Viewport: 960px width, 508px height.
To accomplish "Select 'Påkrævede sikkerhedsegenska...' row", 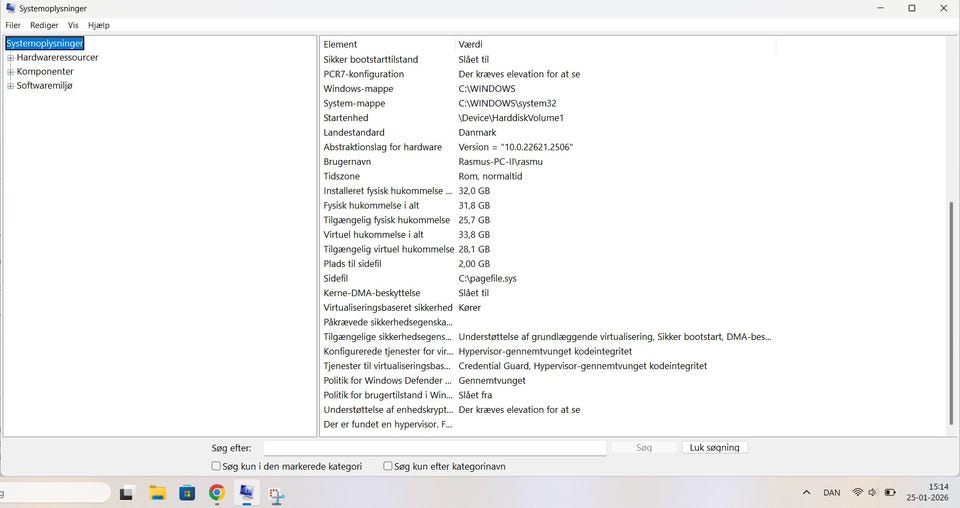I will pyautogui.click(x=548, y=322).
